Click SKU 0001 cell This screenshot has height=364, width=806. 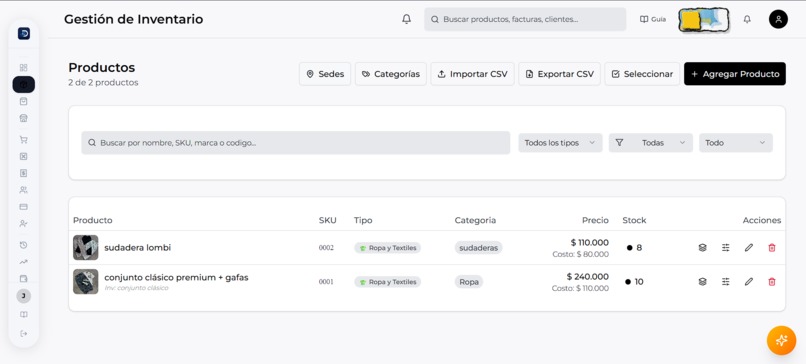pos(326,282)
